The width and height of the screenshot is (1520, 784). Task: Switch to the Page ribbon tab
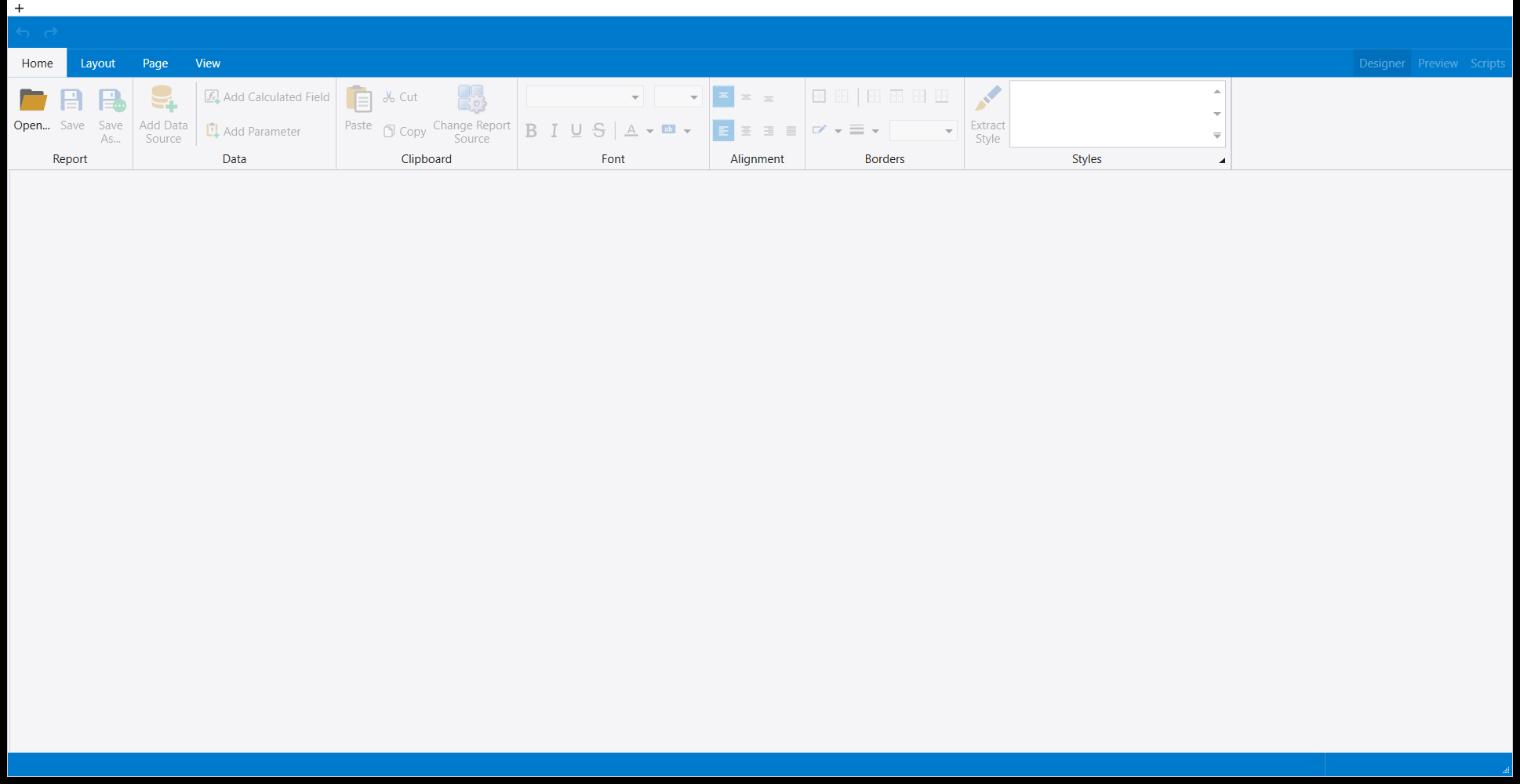click(155, 64)
